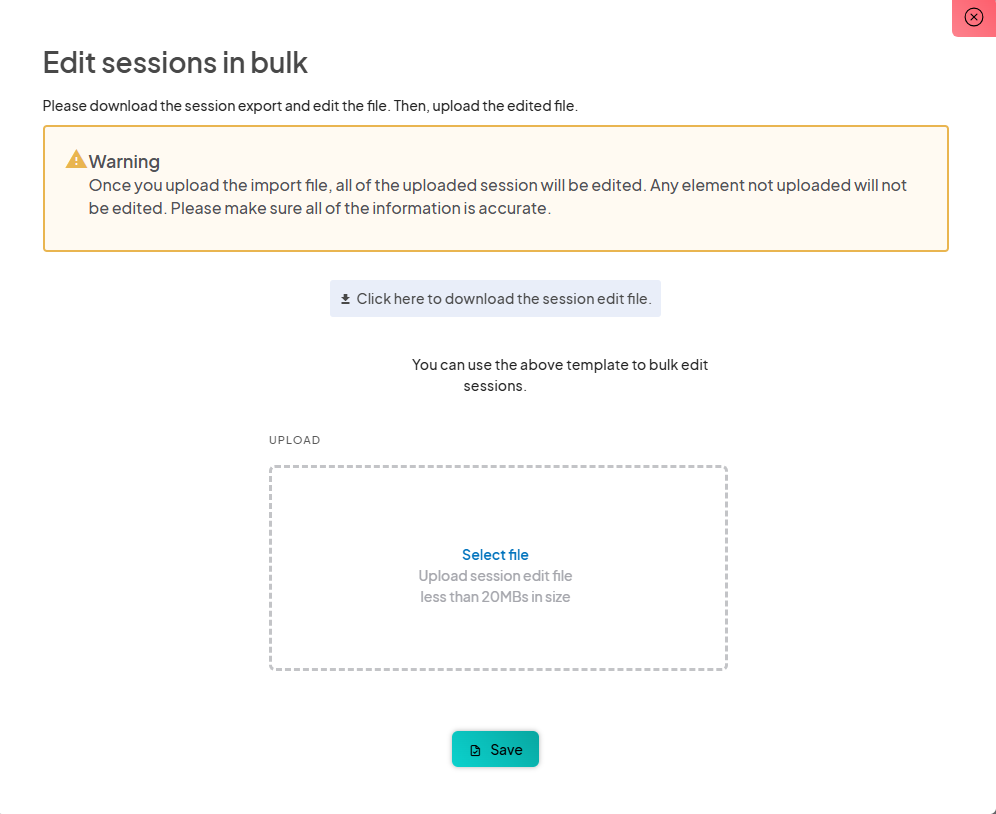
Task: Click the word "sessions." under the template hint
Action: 495,386
